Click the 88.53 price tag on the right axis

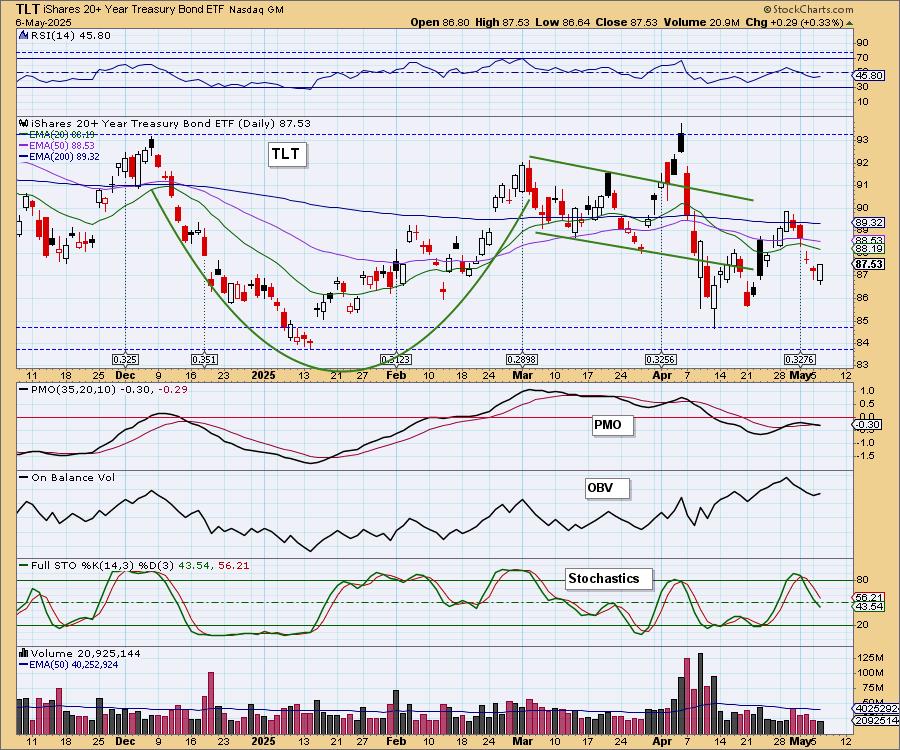(869, 240)
